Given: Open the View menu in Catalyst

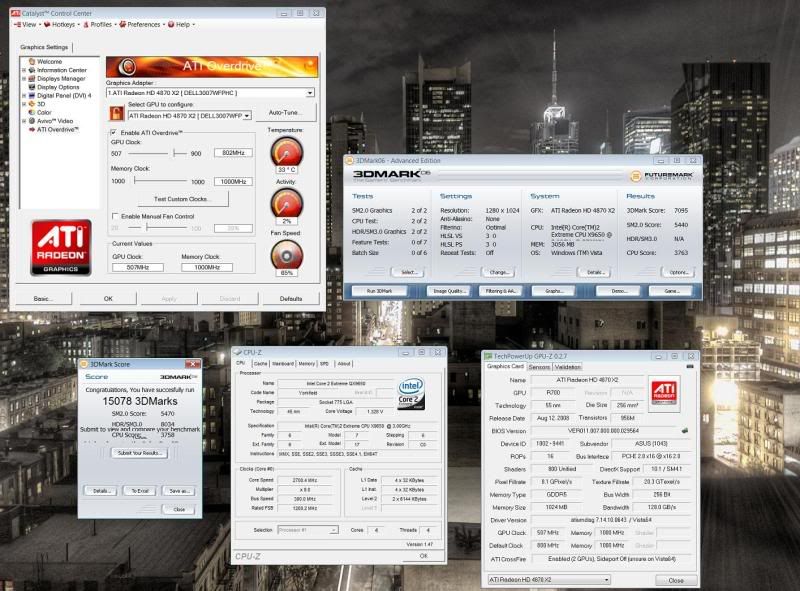Looking at the screenshot, I should 26,24.
